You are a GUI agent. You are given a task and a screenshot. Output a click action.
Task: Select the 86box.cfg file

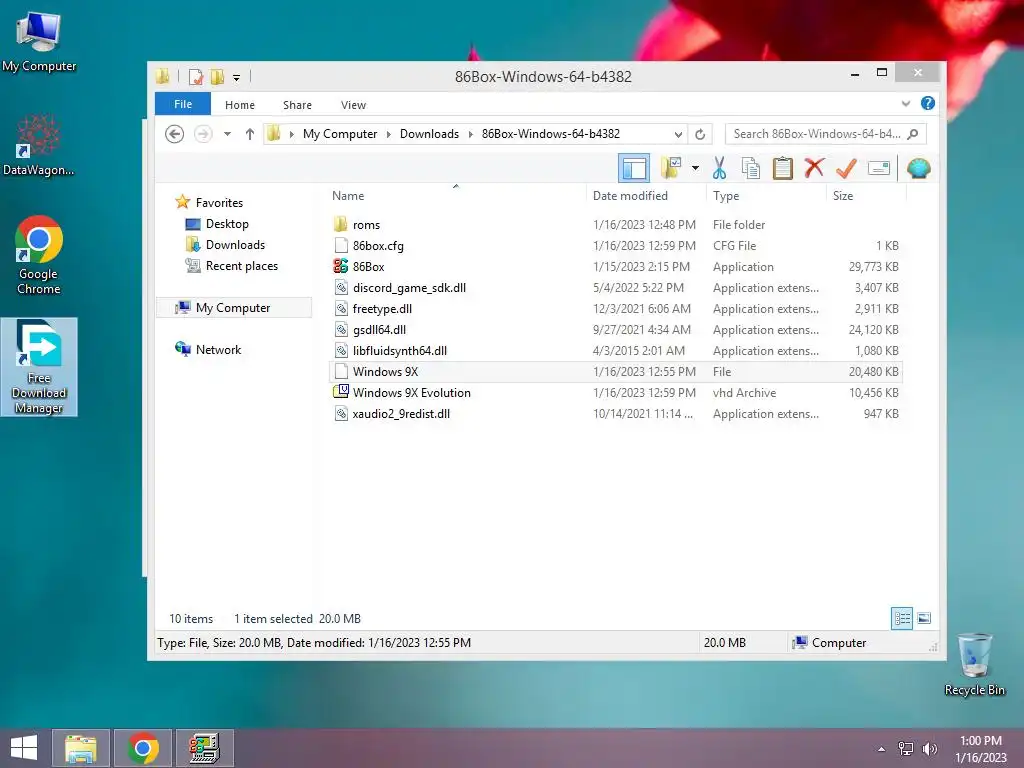click(616, 246)
